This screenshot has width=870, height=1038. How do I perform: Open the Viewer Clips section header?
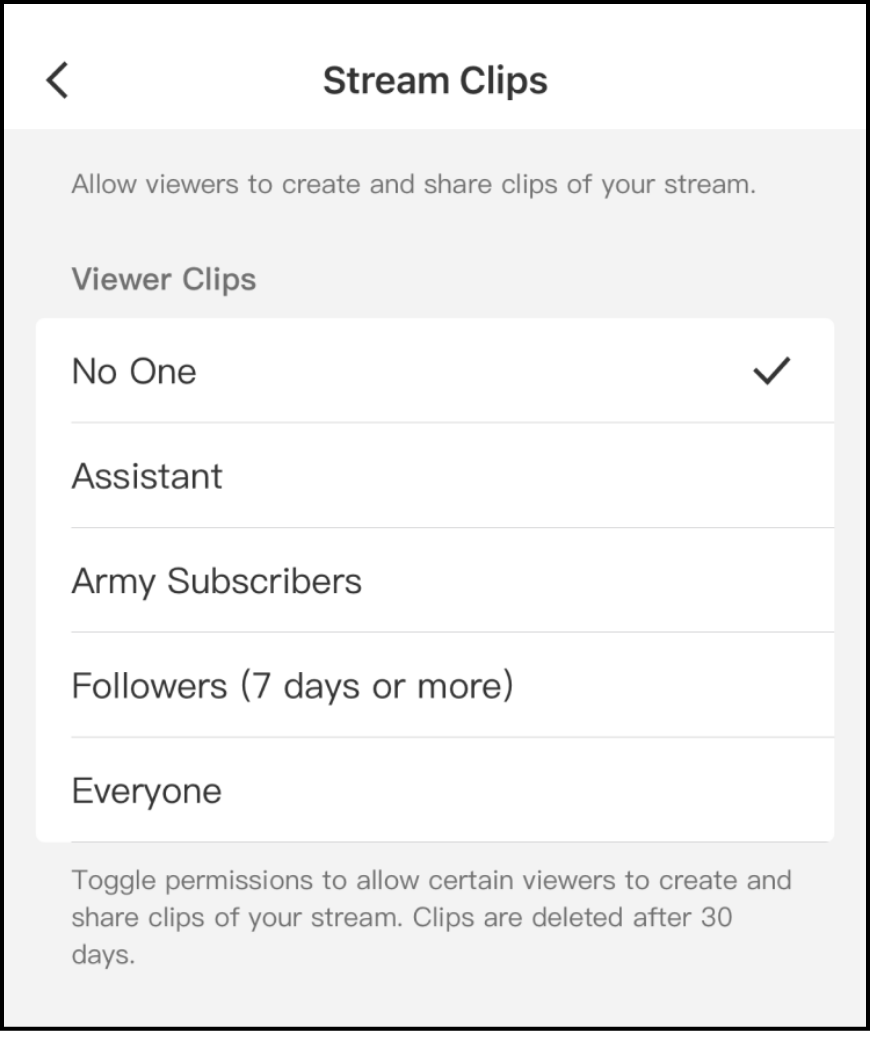pyautogui.click(x=163, y=280)
